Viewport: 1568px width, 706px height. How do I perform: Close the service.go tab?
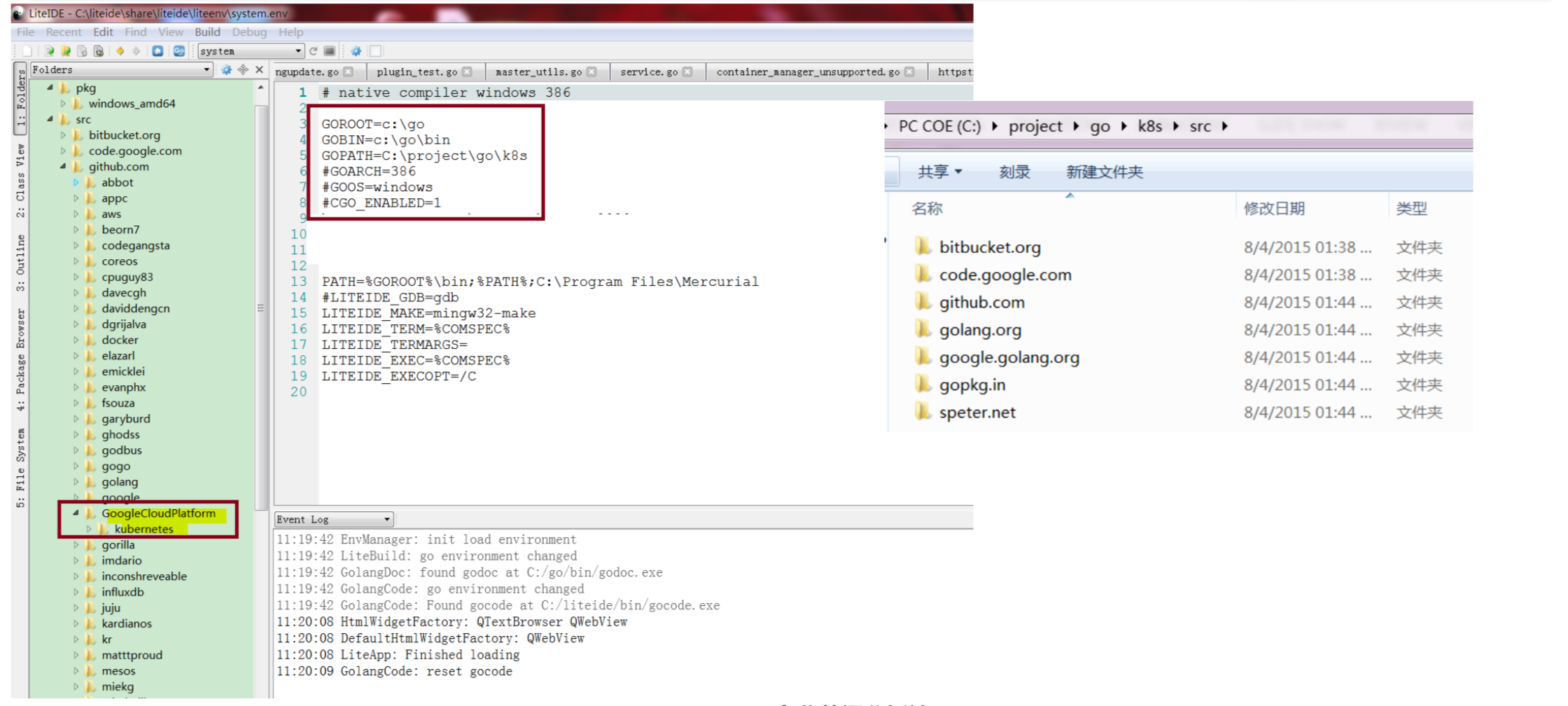click(687, 71)
